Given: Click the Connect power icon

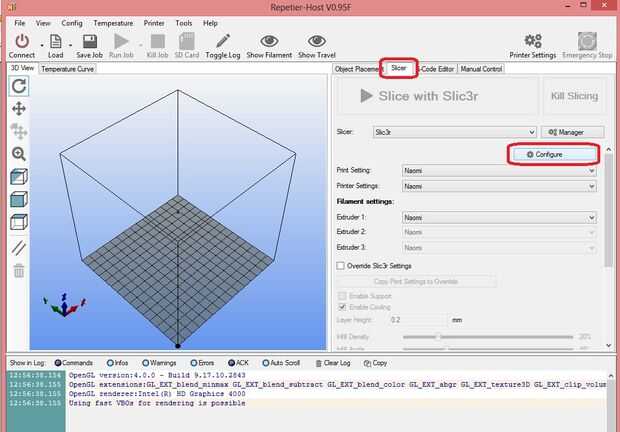Looking at the screenshot, I should (x=22, y=41).
